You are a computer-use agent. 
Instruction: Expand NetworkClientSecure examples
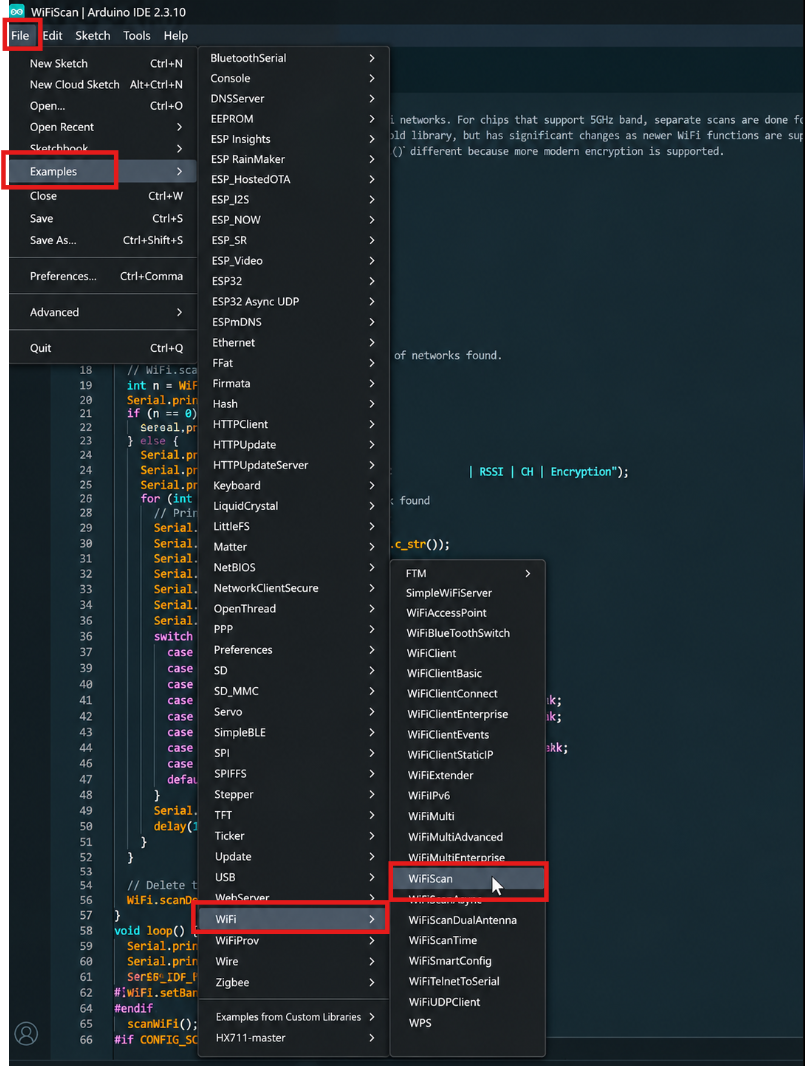pos(293,588)
